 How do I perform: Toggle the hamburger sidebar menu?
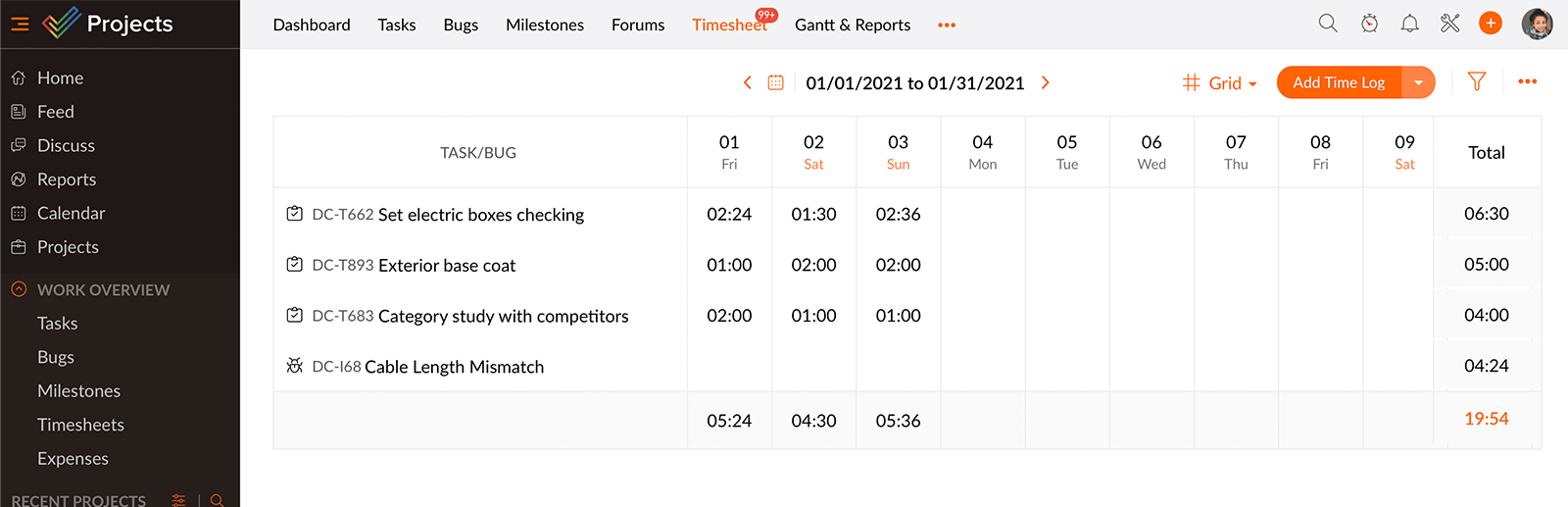coord(20,24)
